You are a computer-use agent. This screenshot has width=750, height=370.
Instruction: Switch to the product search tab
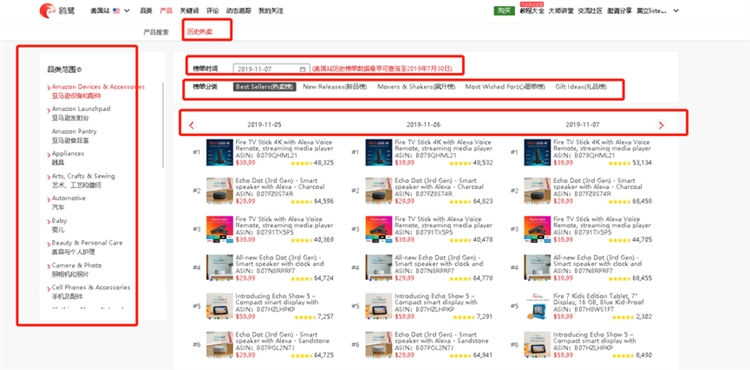pos(156,33)
